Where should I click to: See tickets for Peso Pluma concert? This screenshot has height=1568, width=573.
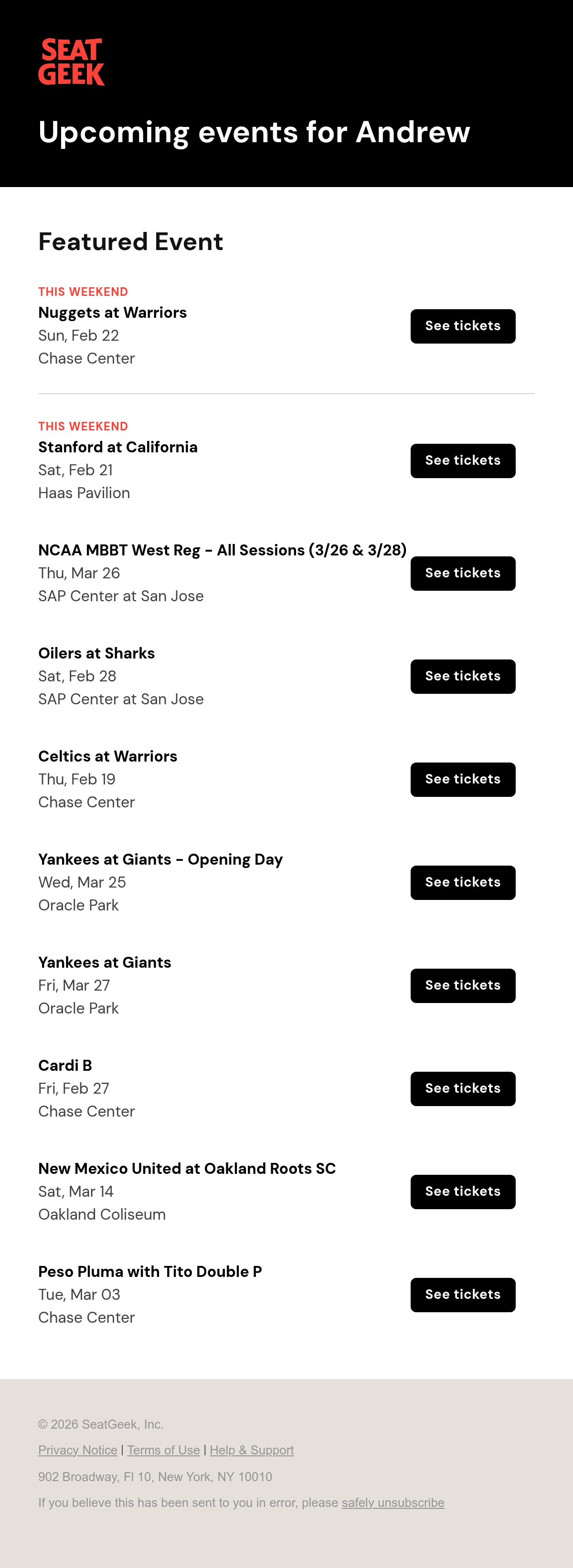pyautogui.click(x=463, y=1295)
